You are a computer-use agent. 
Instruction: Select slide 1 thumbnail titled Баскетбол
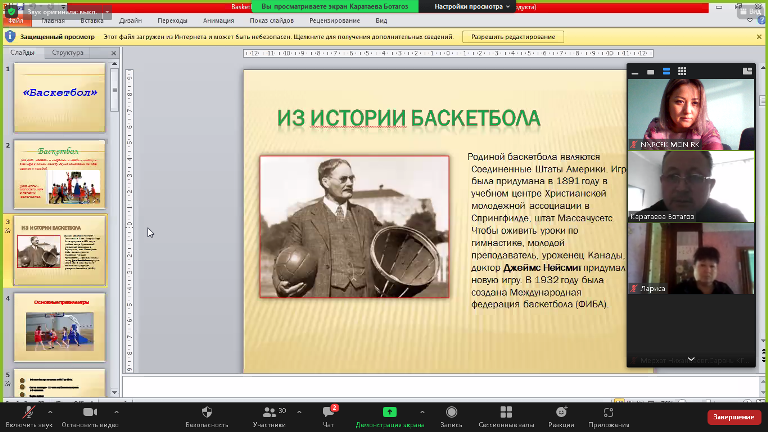click(x=59, y=97)
